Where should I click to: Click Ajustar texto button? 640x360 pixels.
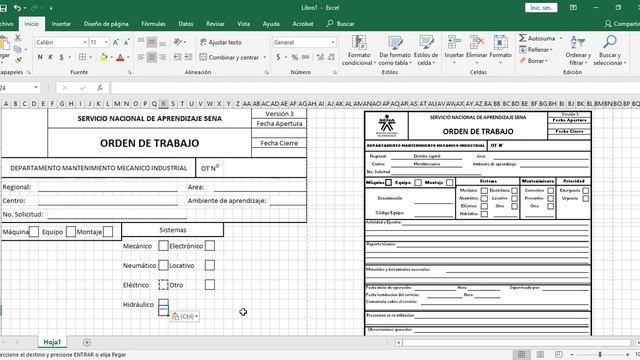221,42
